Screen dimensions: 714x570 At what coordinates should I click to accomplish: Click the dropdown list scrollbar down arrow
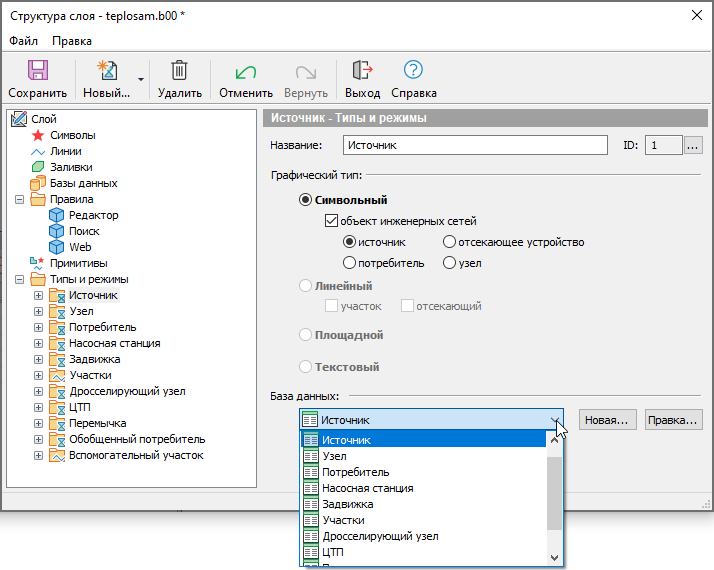tap(554, 557)
